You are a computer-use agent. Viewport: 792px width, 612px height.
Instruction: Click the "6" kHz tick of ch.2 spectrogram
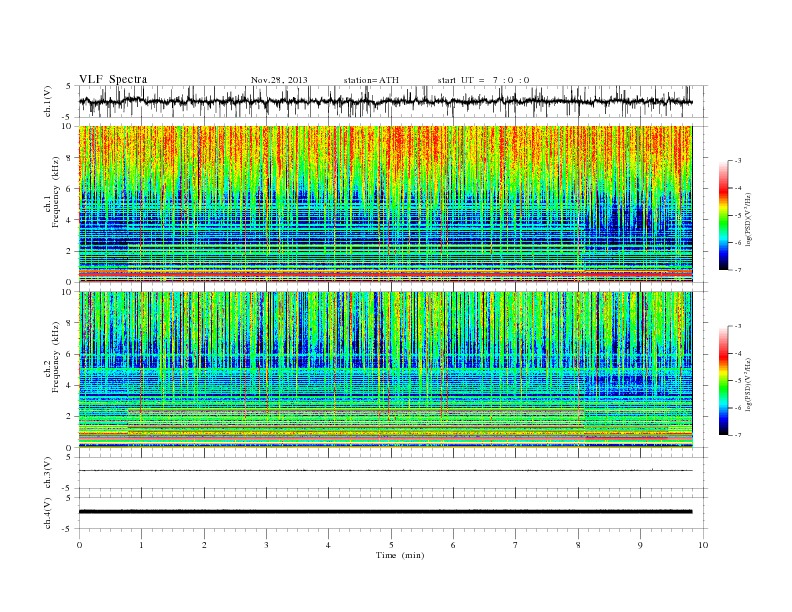coord(69,354)
